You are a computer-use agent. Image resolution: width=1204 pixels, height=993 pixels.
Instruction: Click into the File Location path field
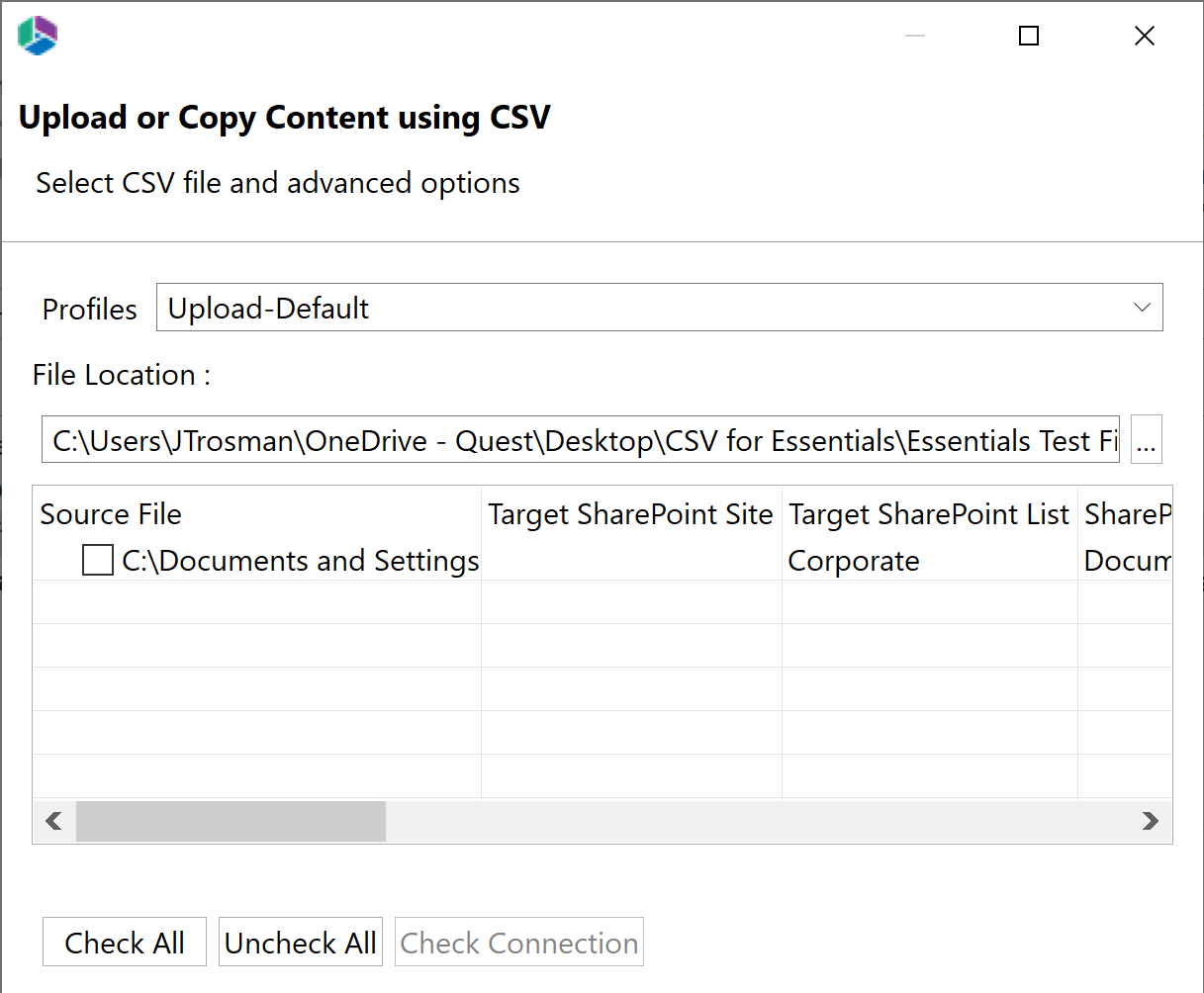click(x=580, y=440)
